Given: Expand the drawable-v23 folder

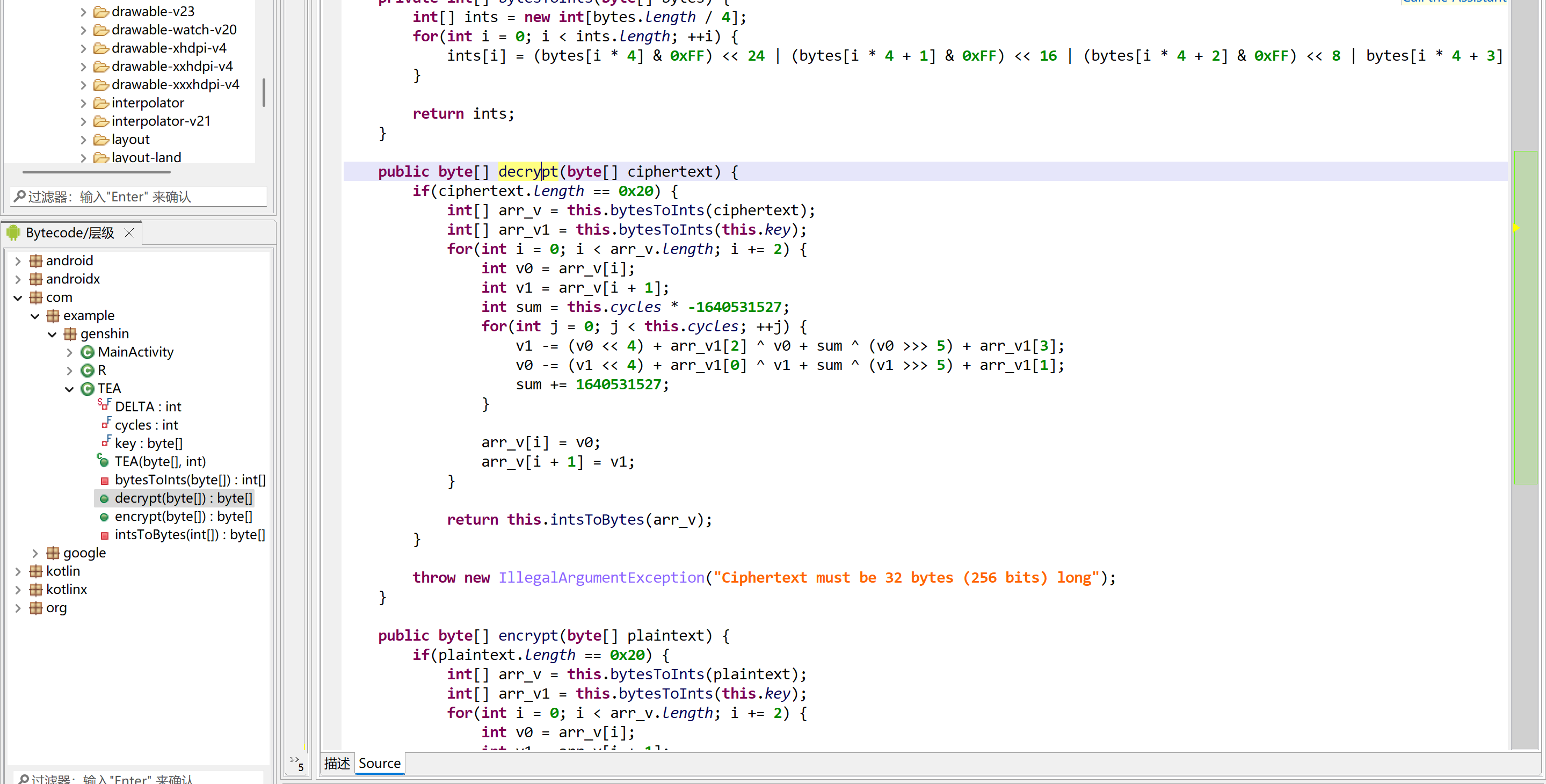Looking at the screenshot, I should tap(83, 11).
